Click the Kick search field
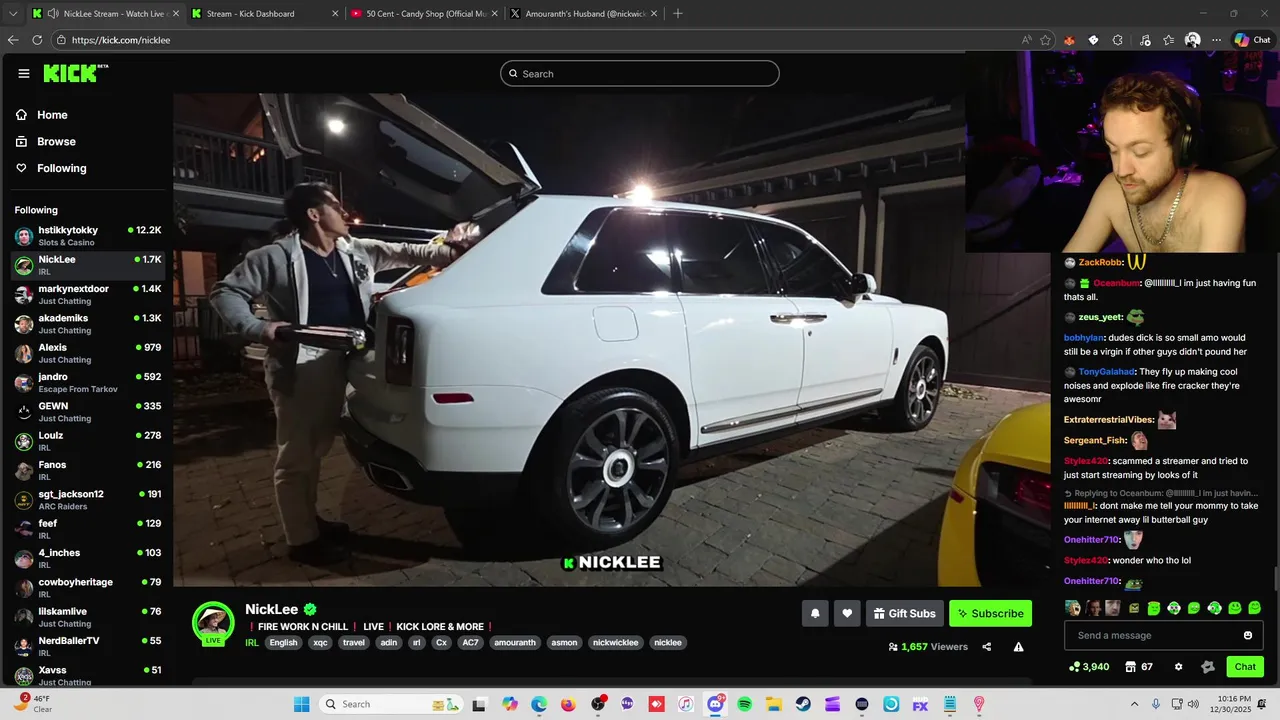Image resolution: width=1280 pixels, height=720 pixels. (640, 74)
